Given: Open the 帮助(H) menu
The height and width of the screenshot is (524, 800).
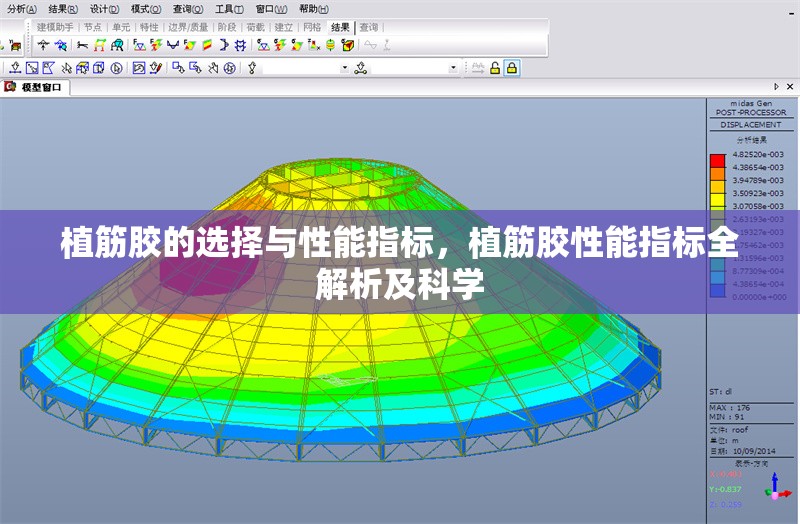Looking at the screenshot, I should click(x=313, y=8).
